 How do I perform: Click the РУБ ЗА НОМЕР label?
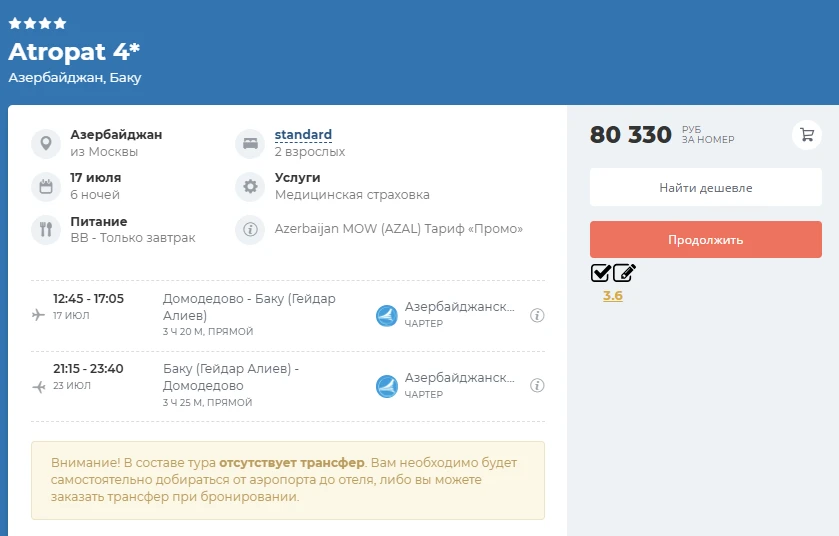[x=708, y=135]
